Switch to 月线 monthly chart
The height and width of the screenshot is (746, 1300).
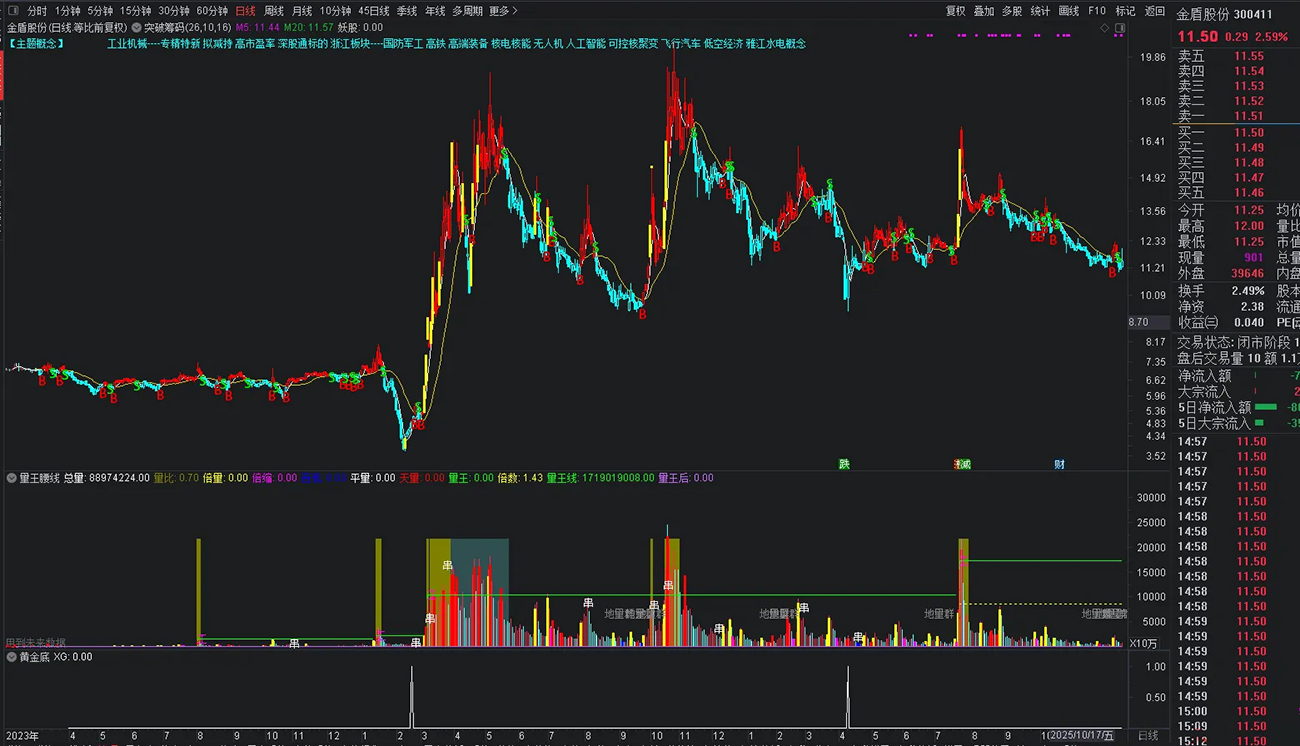coord(302,11)
